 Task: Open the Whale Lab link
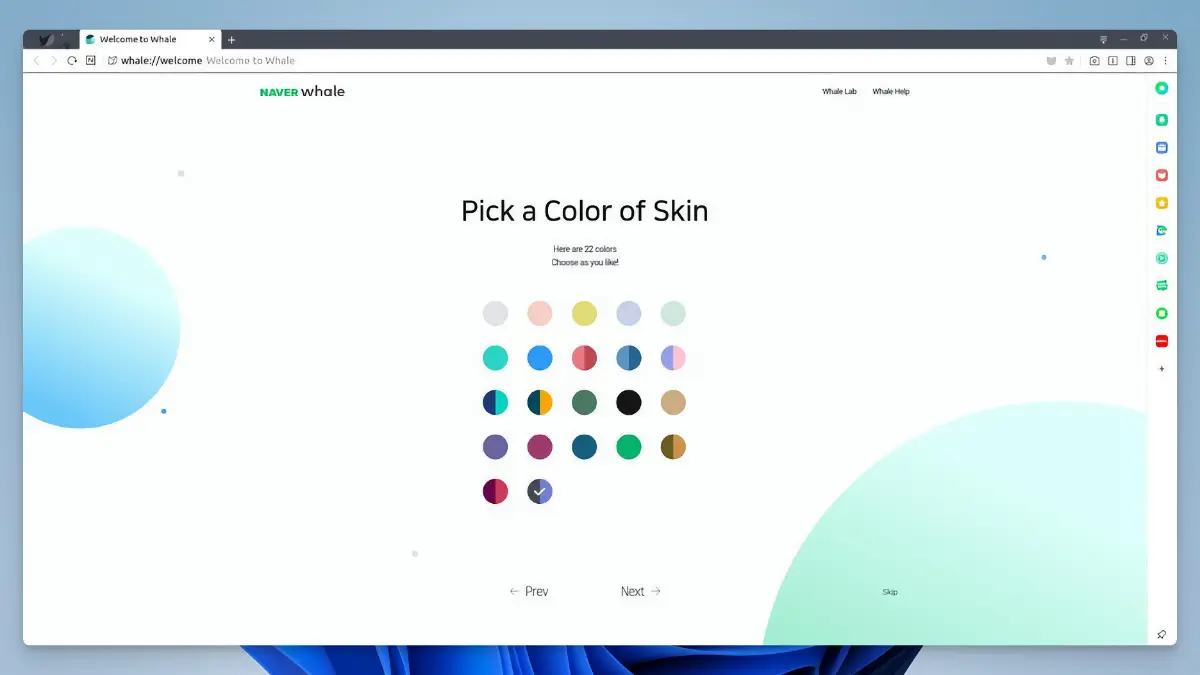(x=840, y=92)
